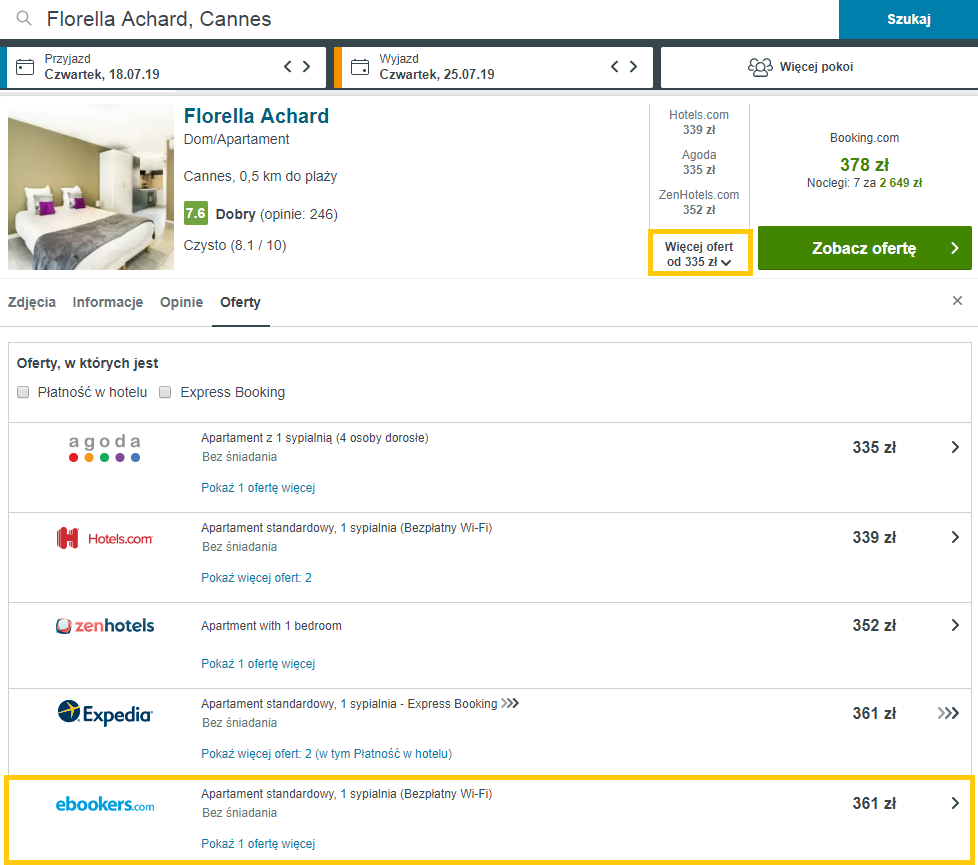This screenshot has width=978, height=865.
Task: Select the Hotels.com 339 zł price summary
Action: click(699, 122)
